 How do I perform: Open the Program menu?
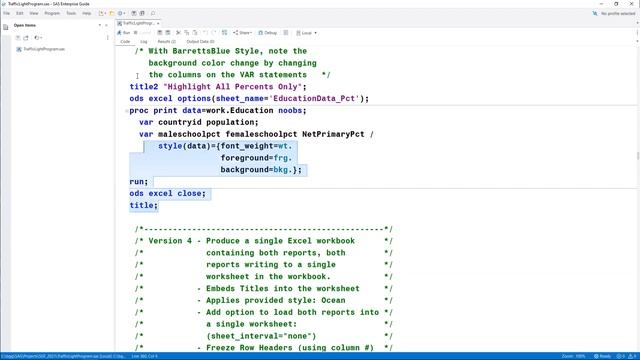click(52, 13)
